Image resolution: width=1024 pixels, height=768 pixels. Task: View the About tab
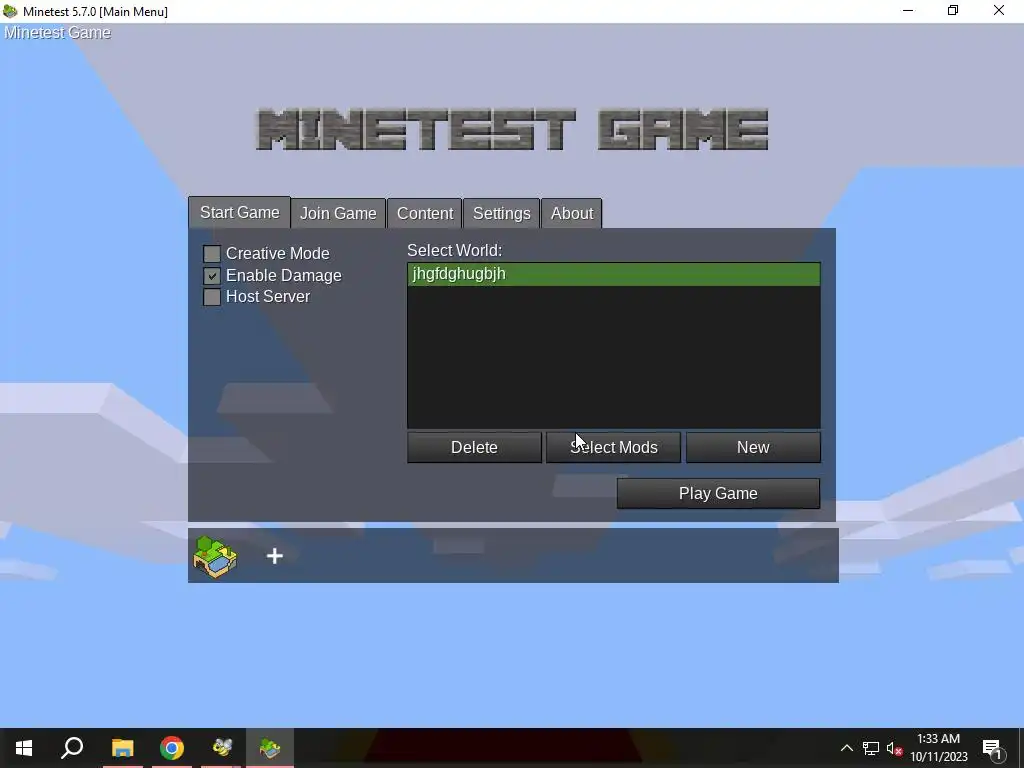pyautogui.click(x=572, y=214)
